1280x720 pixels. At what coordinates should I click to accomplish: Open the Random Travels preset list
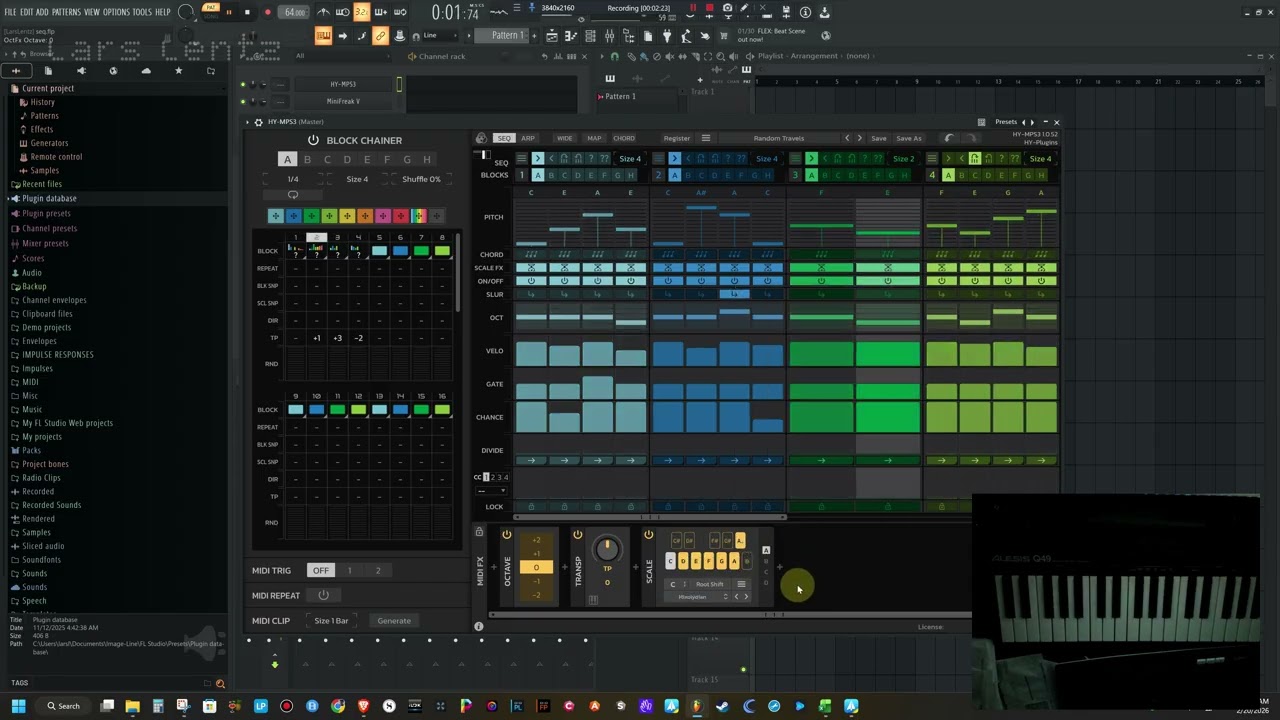(779, 138)
